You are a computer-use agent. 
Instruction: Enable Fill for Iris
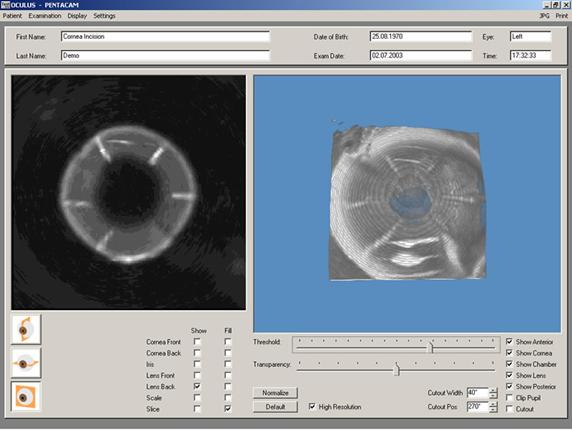coord(228,364)
